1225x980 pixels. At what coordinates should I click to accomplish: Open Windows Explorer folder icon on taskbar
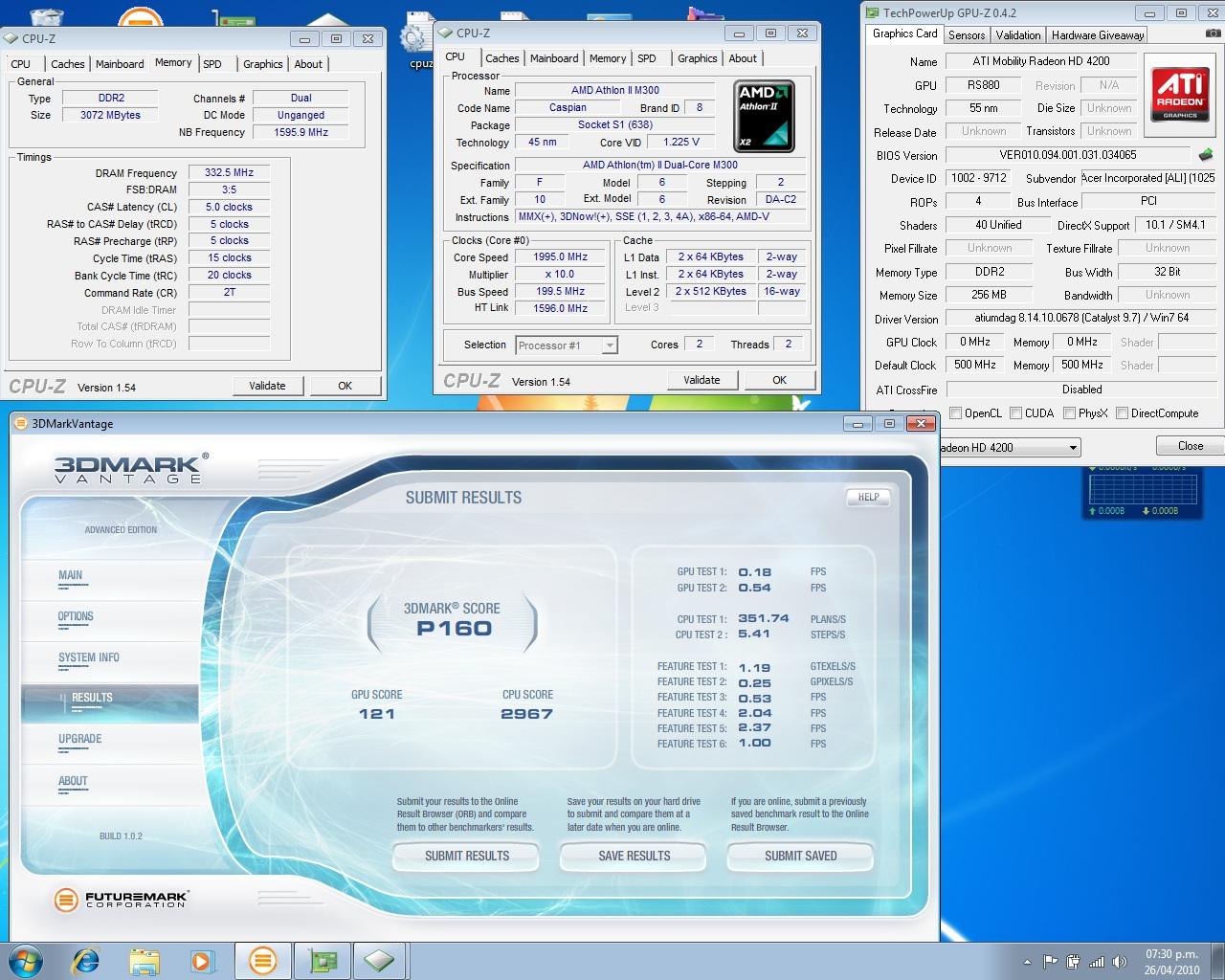click(x=145, y=960)
